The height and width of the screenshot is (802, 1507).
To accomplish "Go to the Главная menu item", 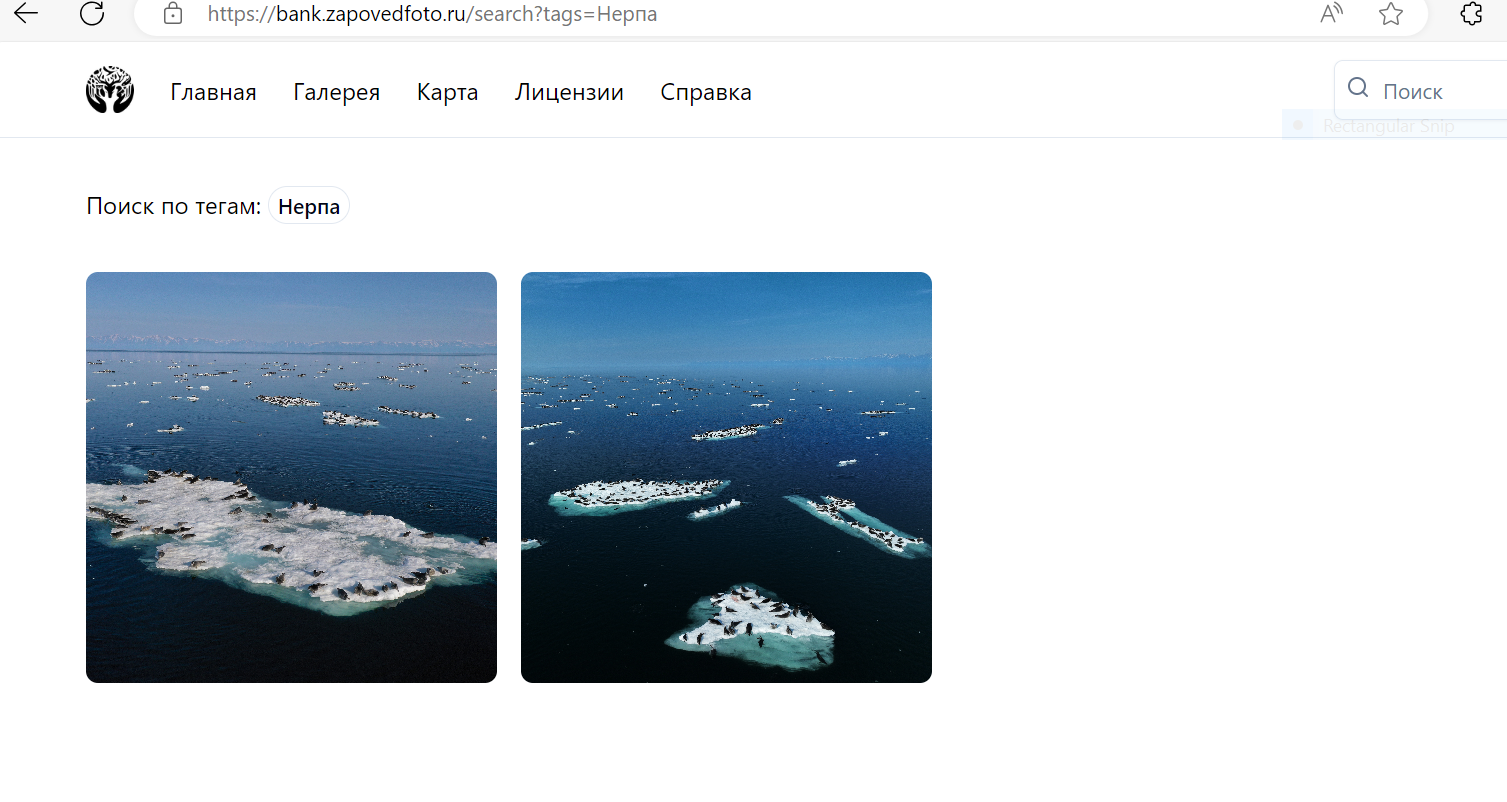I will pyautogui.click(x=213, y=93).
